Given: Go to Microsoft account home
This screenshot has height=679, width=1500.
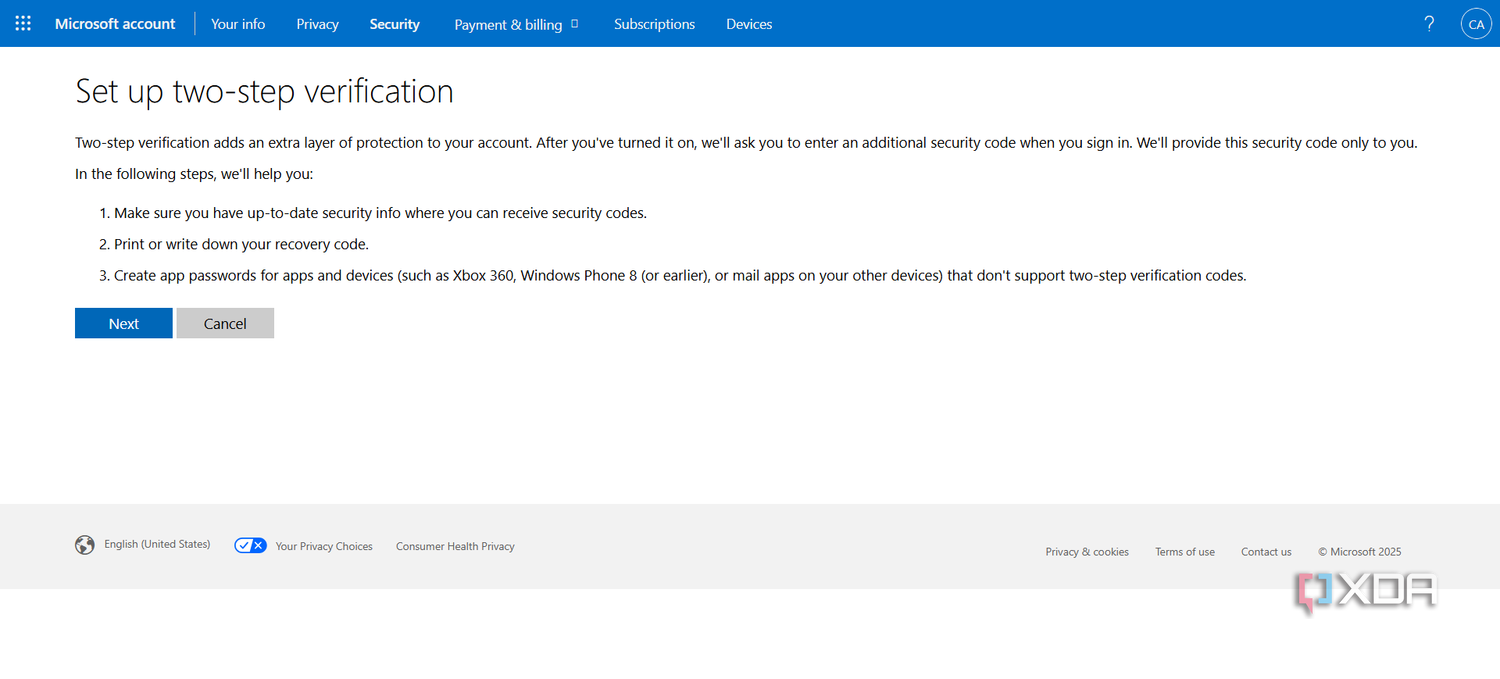Looking at the screenshot, I should pos(115,23).
